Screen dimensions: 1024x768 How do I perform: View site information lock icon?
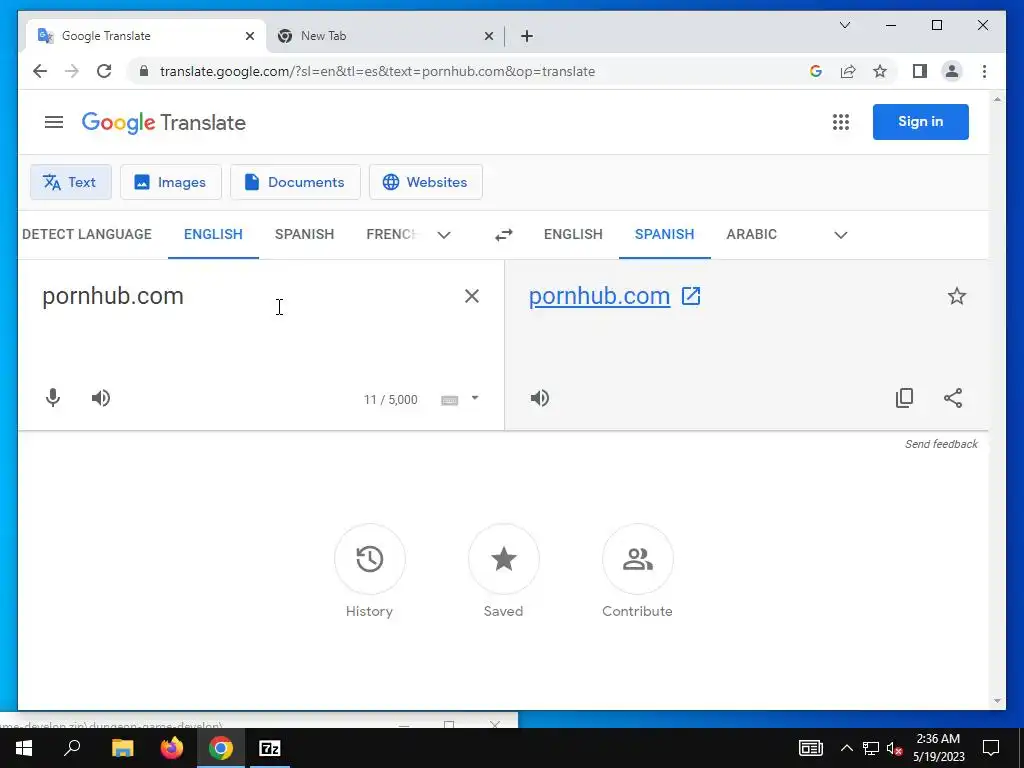[144, 71]
